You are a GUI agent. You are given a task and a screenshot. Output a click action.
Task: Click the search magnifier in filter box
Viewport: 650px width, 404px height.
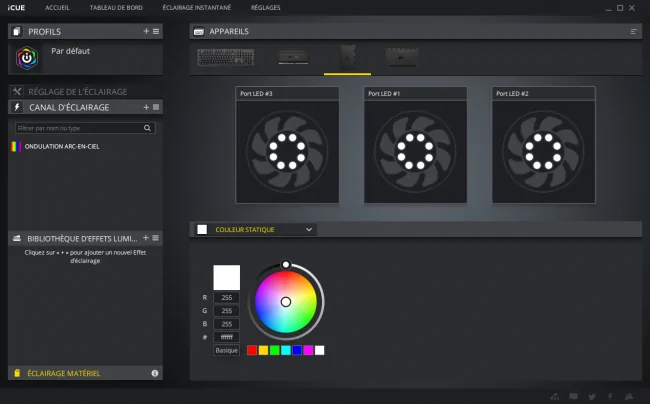147,128
